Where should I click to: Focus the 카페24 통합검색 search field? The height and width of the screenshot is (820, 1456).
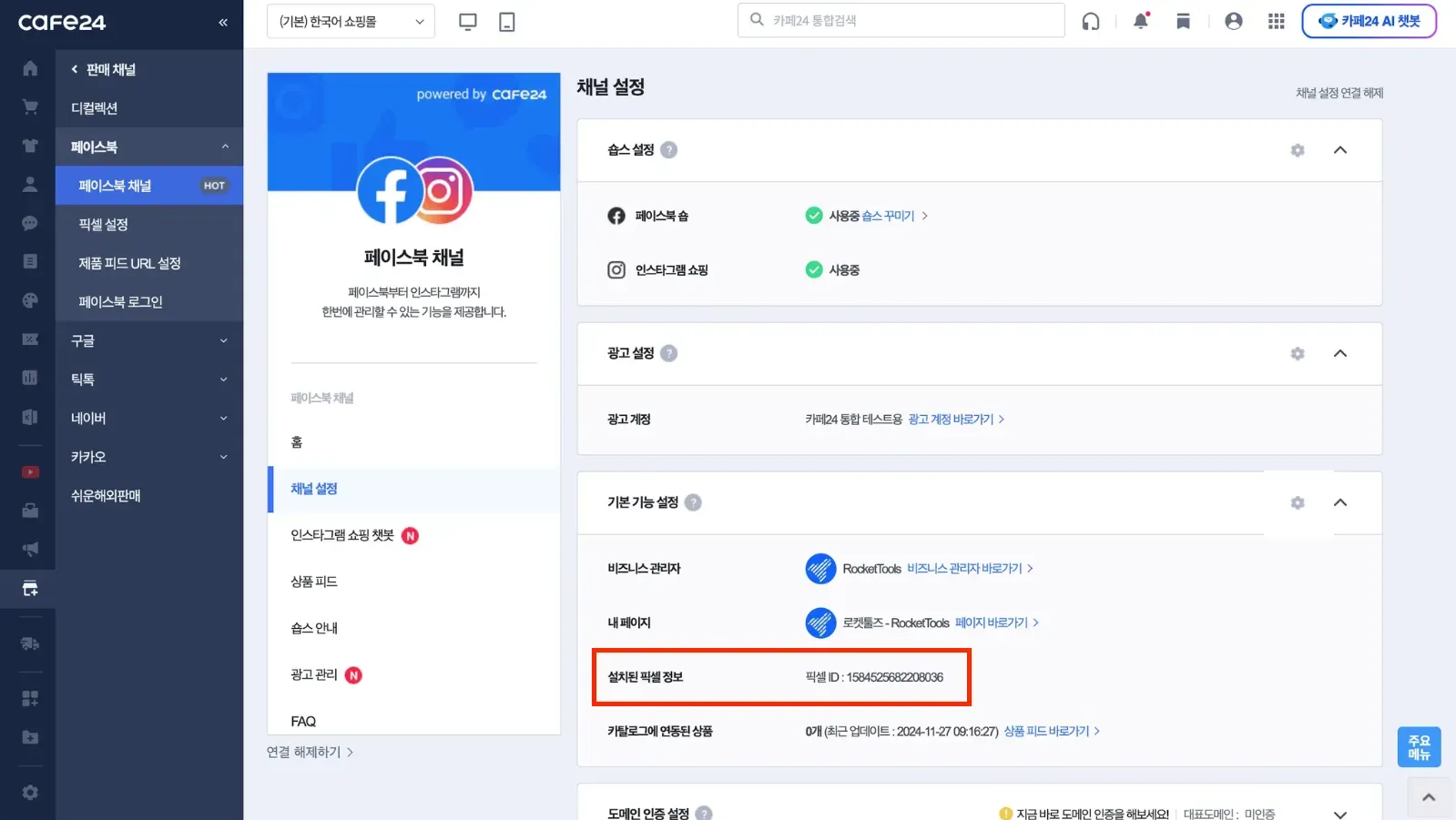(x=901, y=20)
